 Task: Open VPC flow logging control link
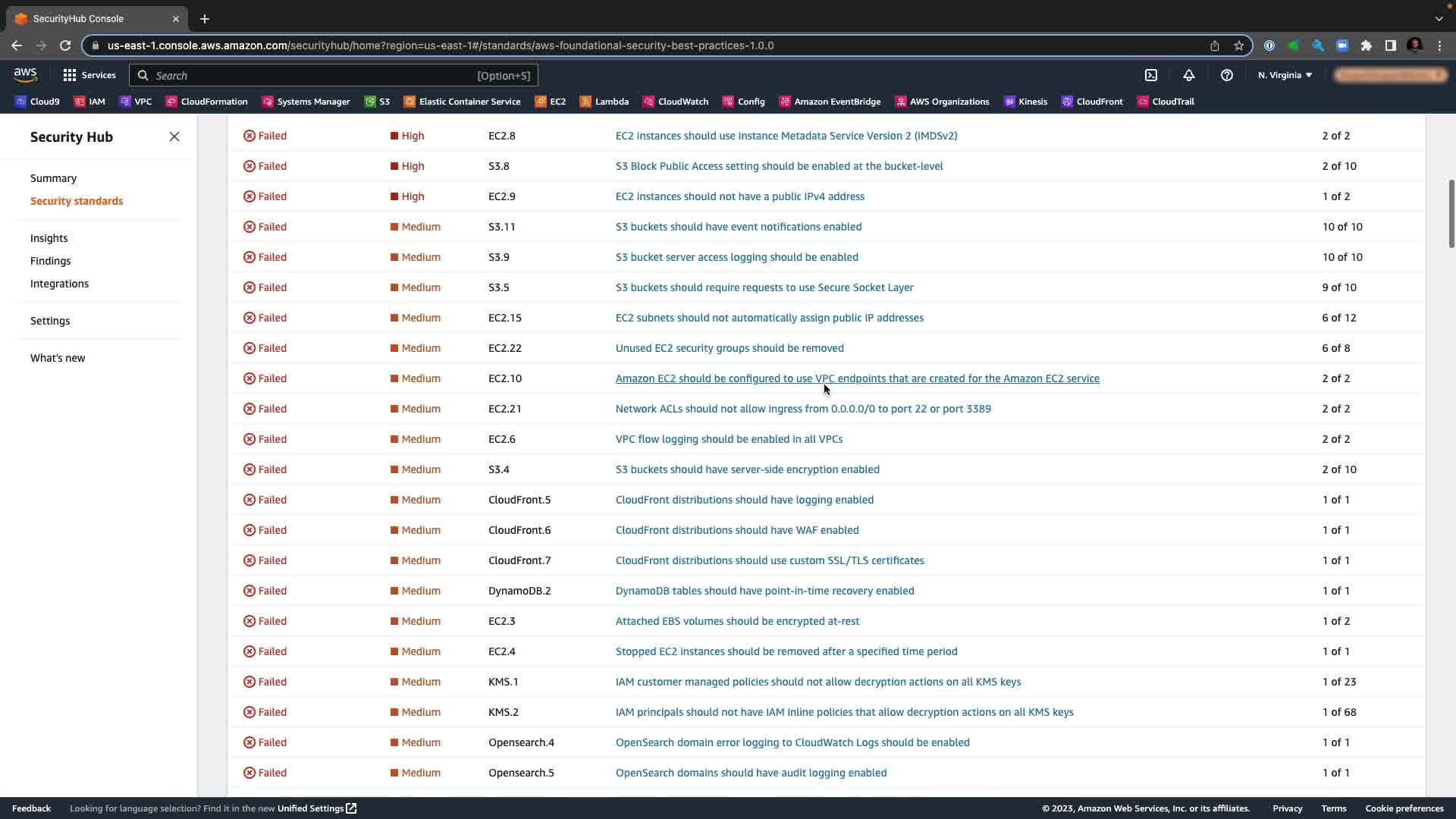pos(728,439)
